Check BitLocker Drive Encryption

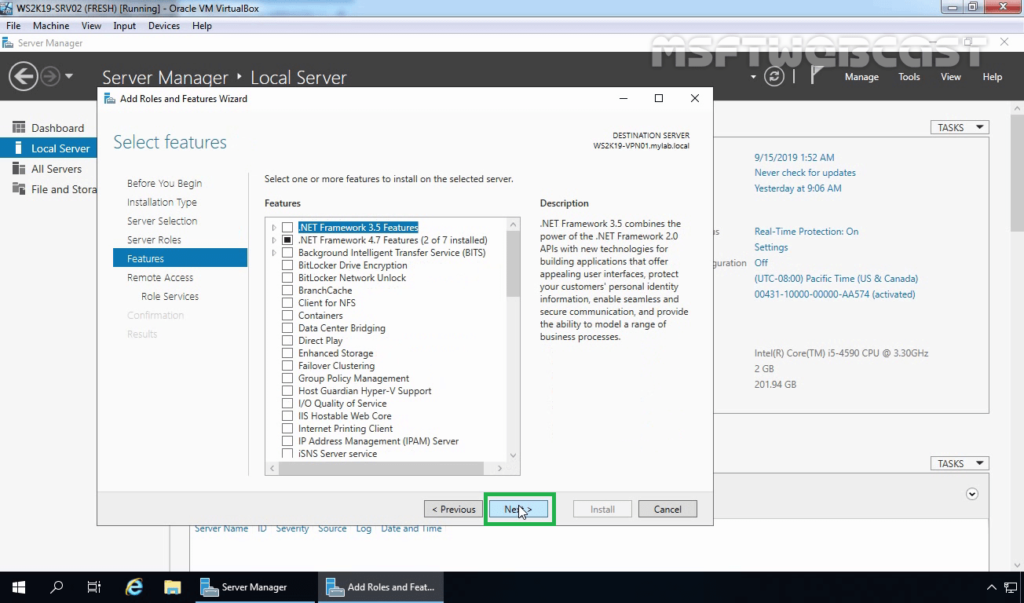(287, 265)
